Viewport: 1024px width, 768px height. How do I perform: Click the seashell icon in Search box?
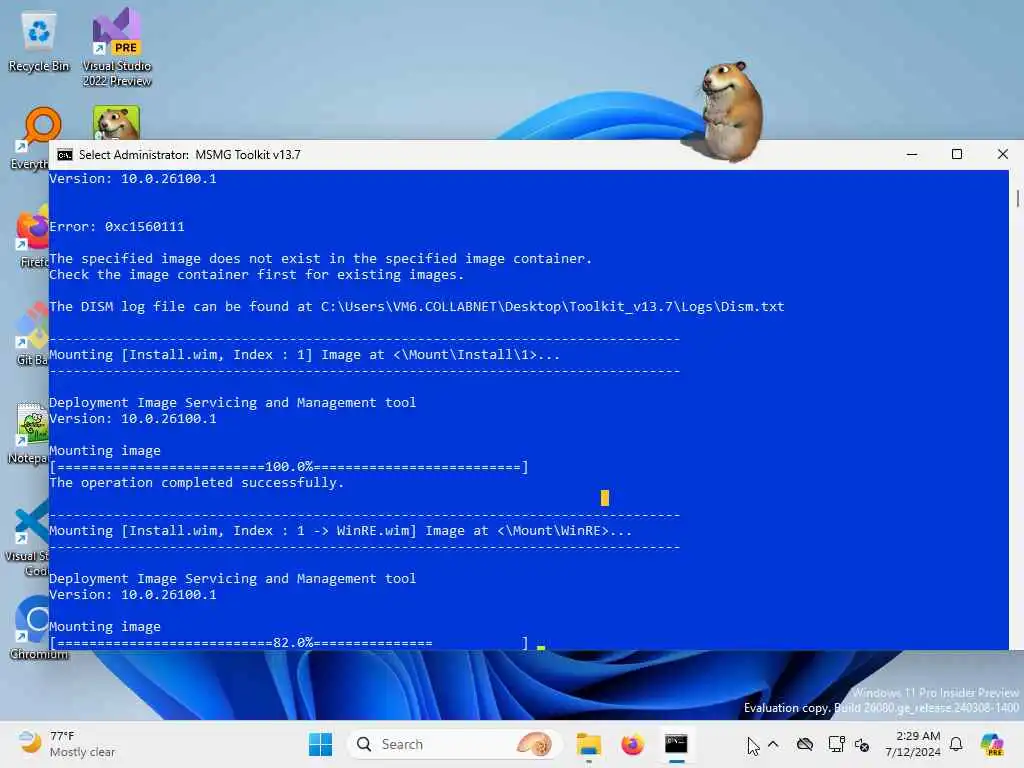[x=534, y=744]
